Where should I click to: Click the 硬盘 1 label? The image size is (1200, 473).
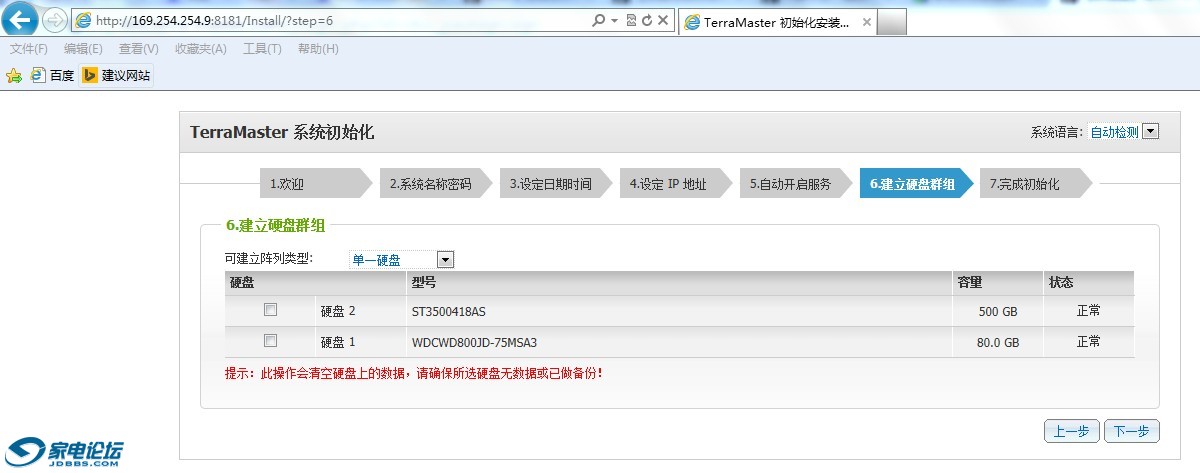(338, 342)
